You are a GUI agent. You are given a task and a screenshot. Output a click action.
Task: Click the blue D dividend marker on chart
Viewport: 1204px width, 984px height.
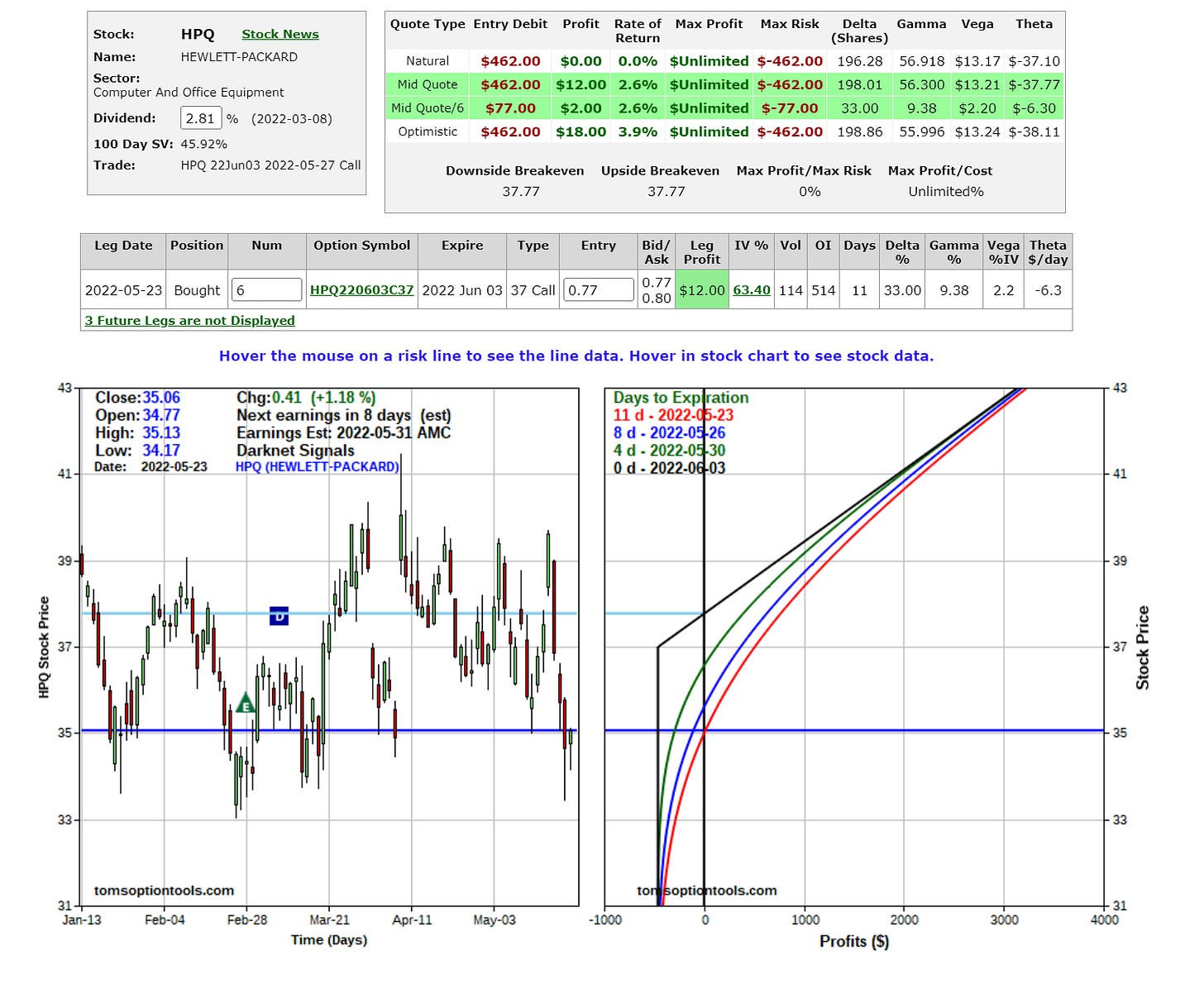[x=279, y=616]
